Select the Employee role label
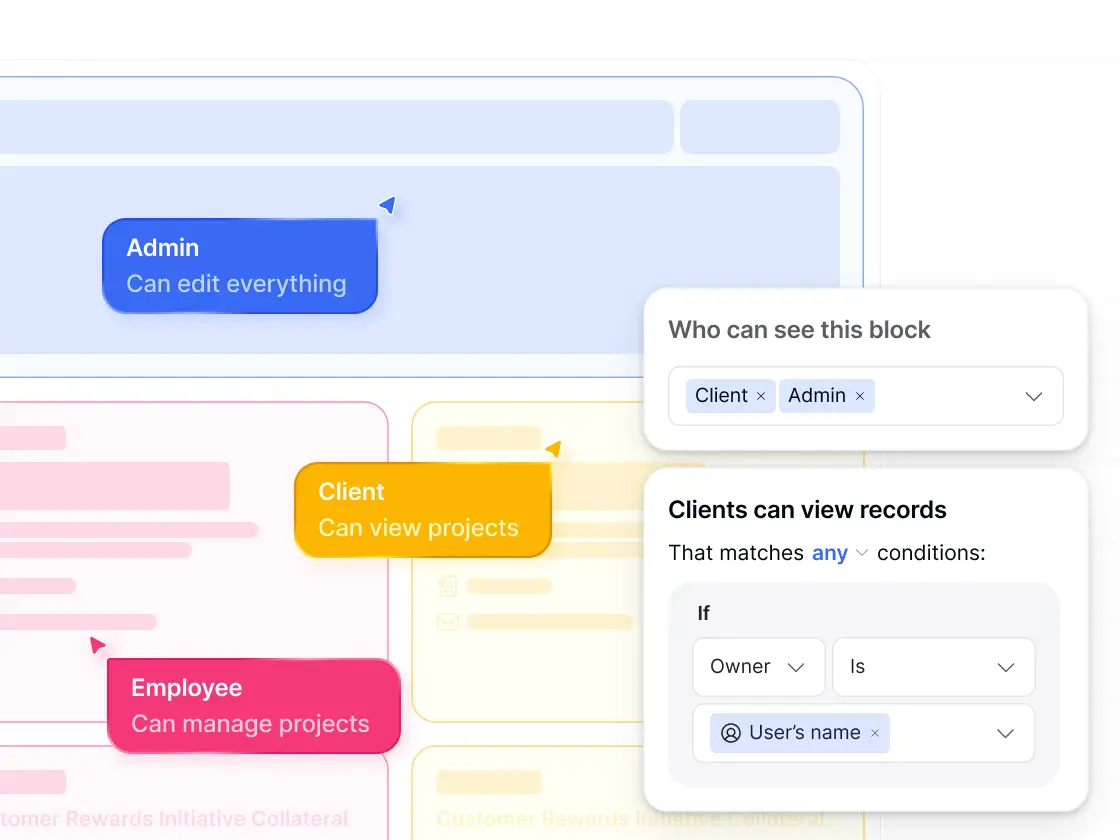1120x840 pixels. click(x=186, y=687)
